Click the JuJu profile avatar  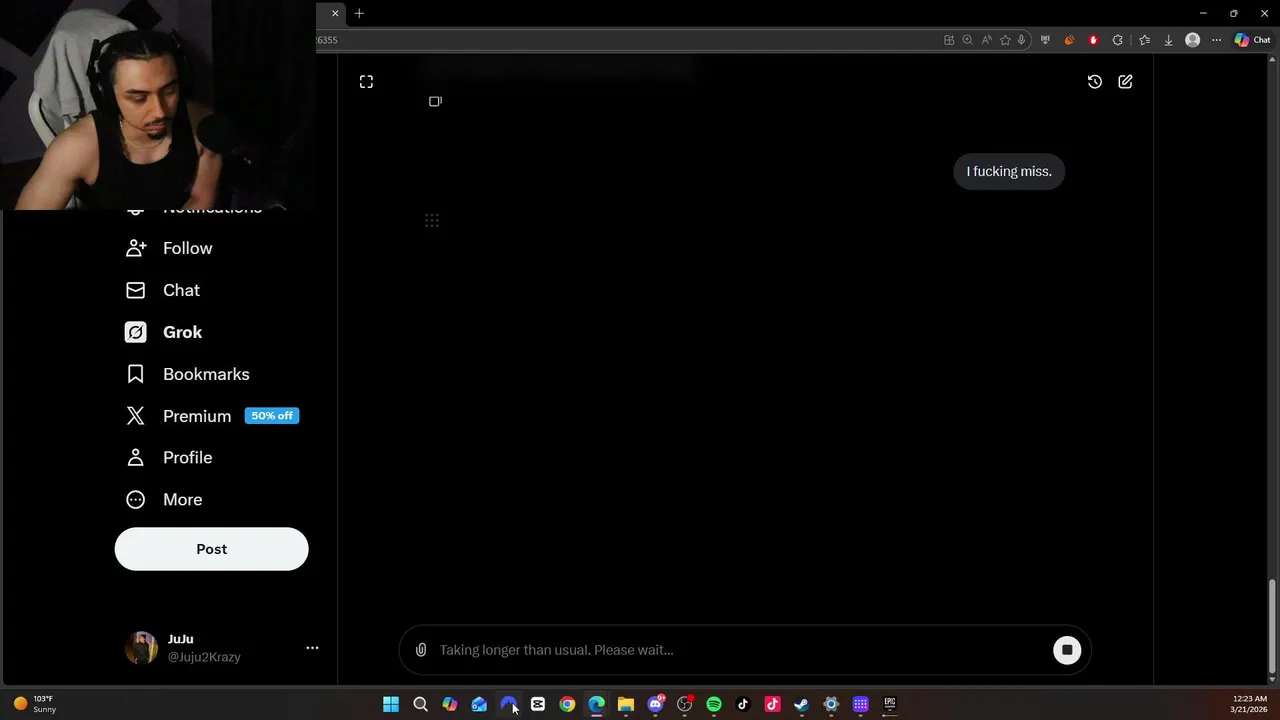[x=141, y=648]
